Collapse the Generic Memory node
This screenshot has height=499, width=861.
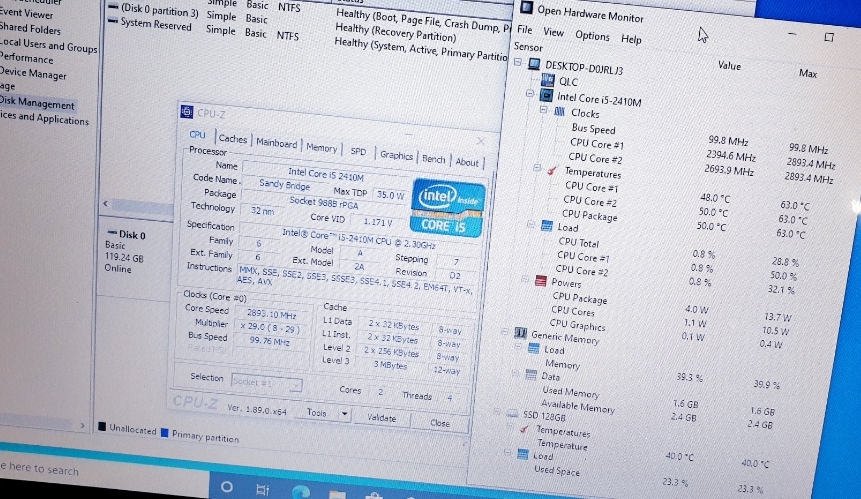(x=505, y=331)
